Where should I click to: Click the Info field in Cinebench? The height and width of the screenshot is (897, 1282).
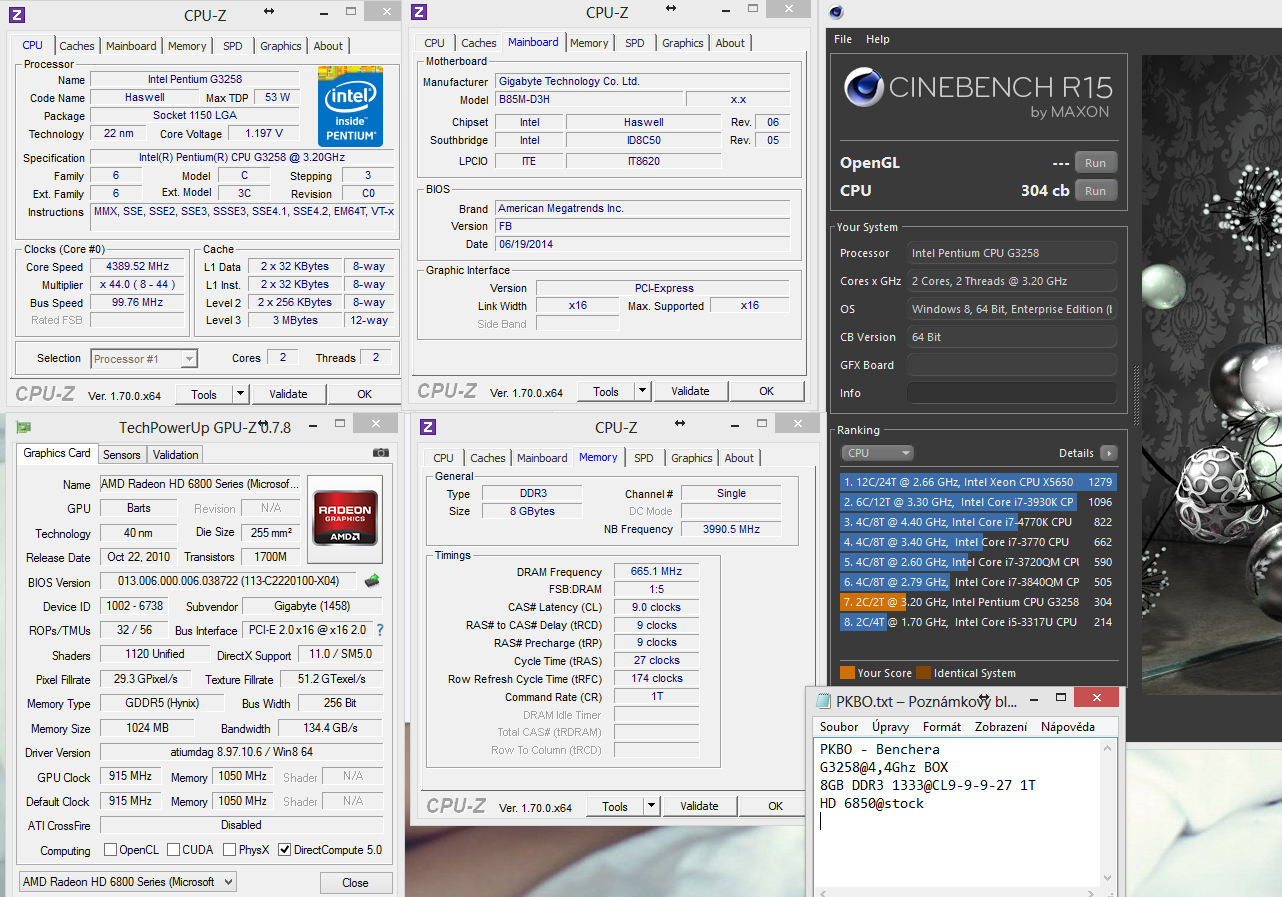1012,393
